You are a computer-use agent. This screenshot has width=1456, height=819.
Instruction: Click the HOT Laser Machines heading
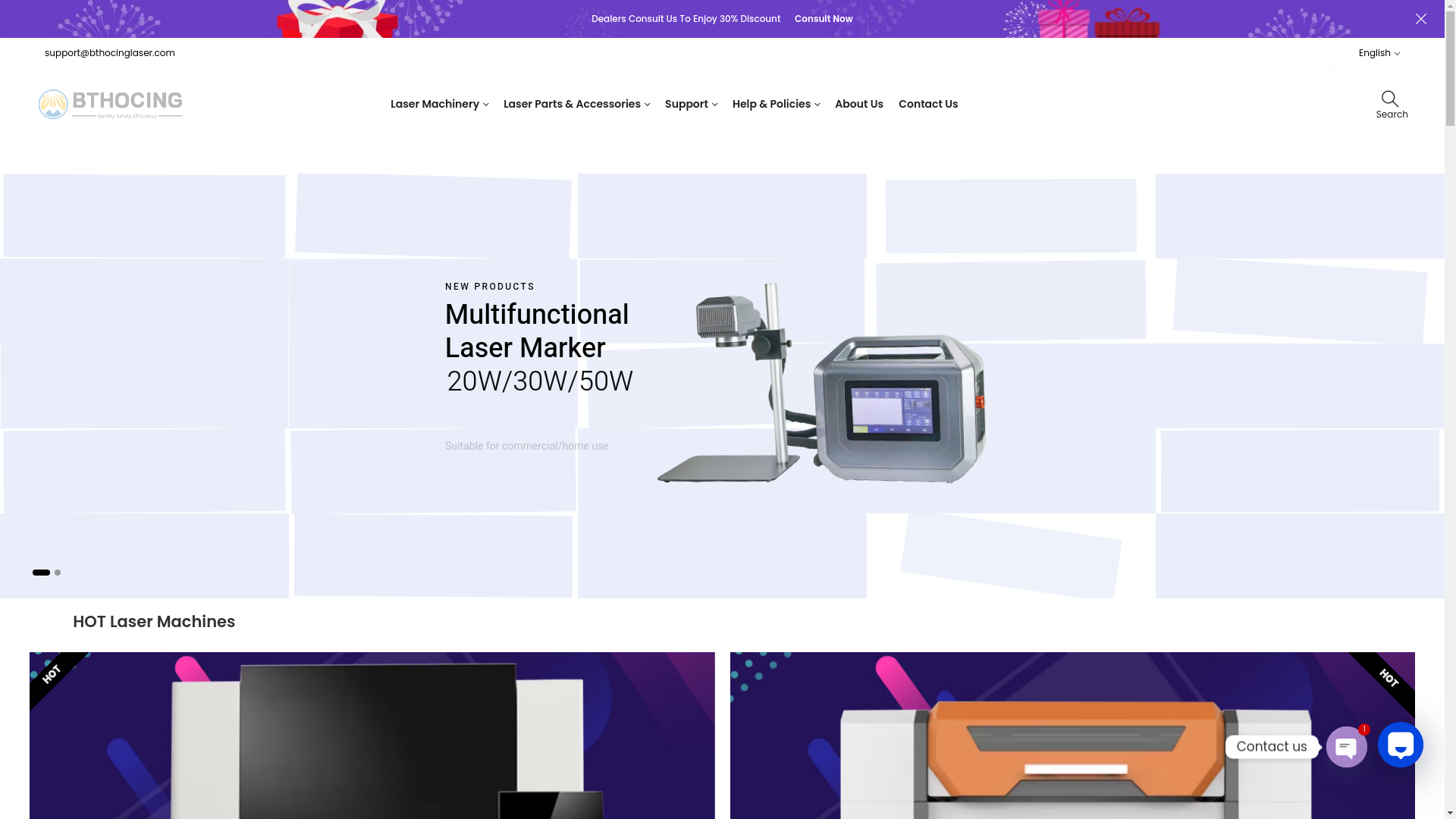coord(154,622)
